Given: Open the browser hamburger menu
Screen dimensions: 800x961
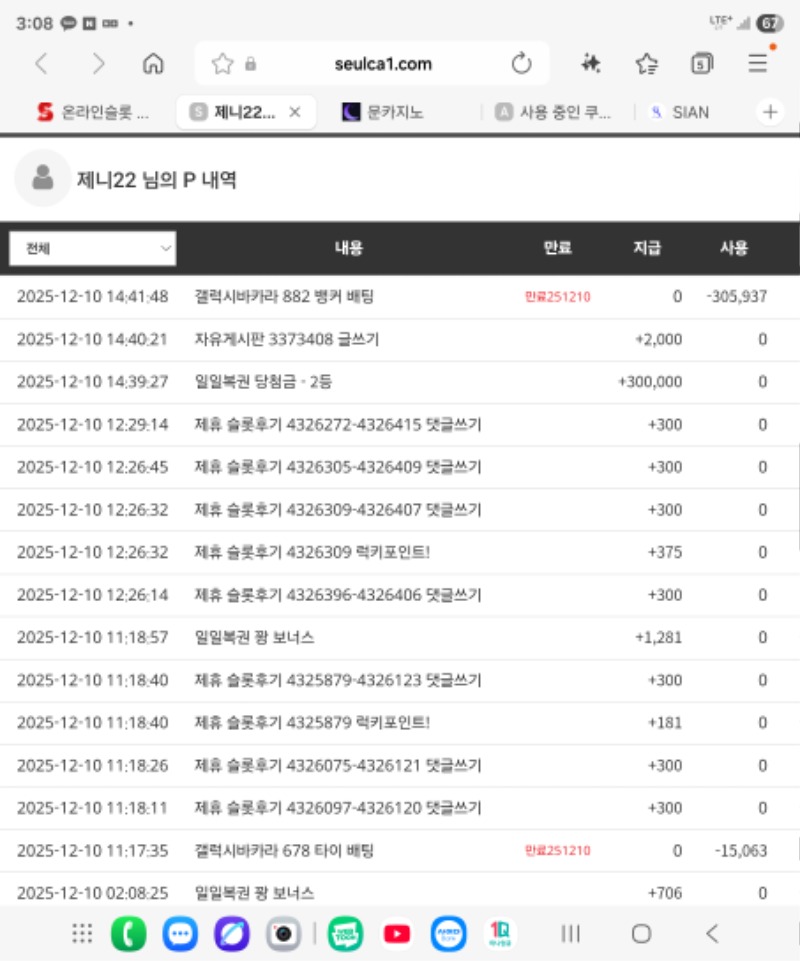Looking at the screenshot, I should (758, 64).
